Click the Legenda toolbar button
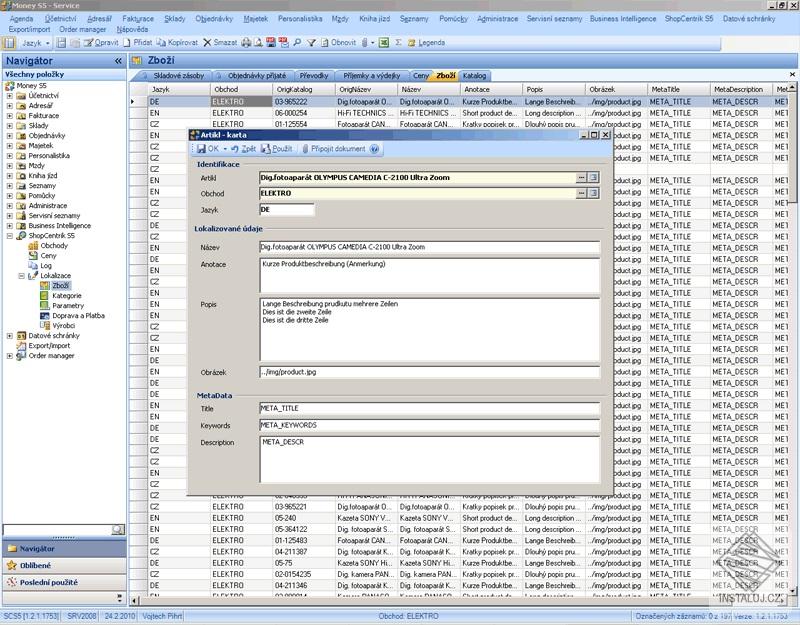The height and width of the screenshot is (625, 800). tap(427, 43)
